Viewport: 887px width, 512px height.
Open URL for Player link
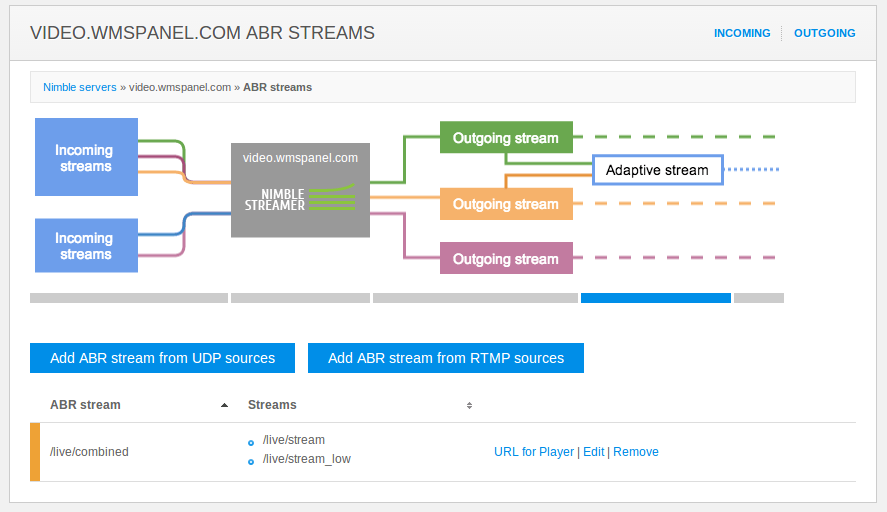(534, 452)
